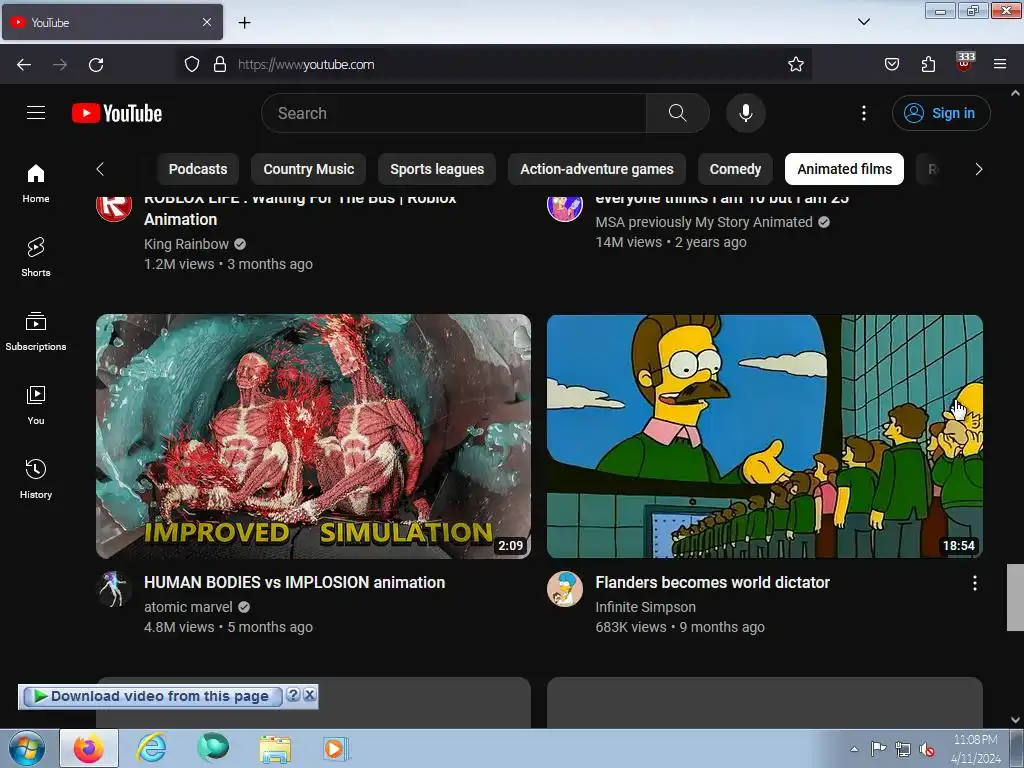Open Flanders becomes world dictator title link
The width and height of the screenshot is (1024, 768).
pyautogui.click(x=712, y=583)
